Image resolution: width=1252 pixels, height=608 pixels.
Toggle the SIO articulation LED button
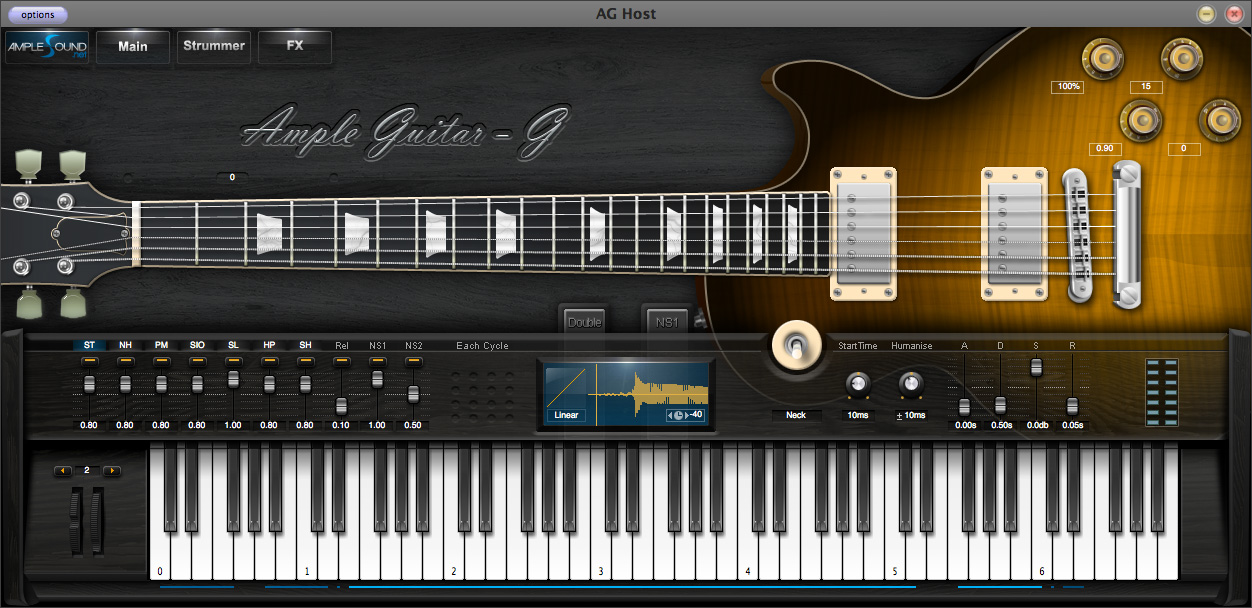point(197,359)
